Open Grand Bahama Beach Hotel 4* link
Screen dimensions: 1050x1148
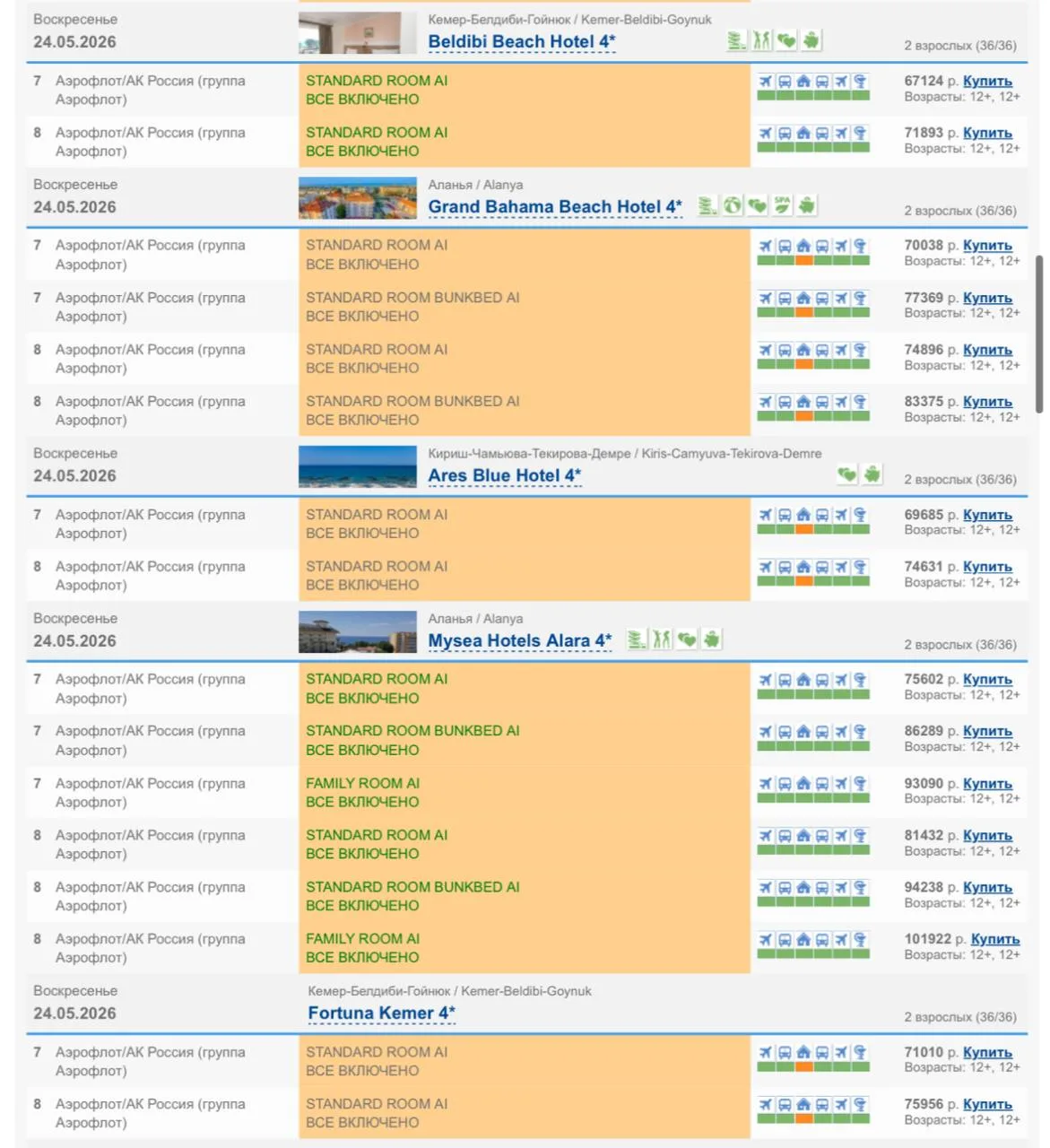[554, 207]
